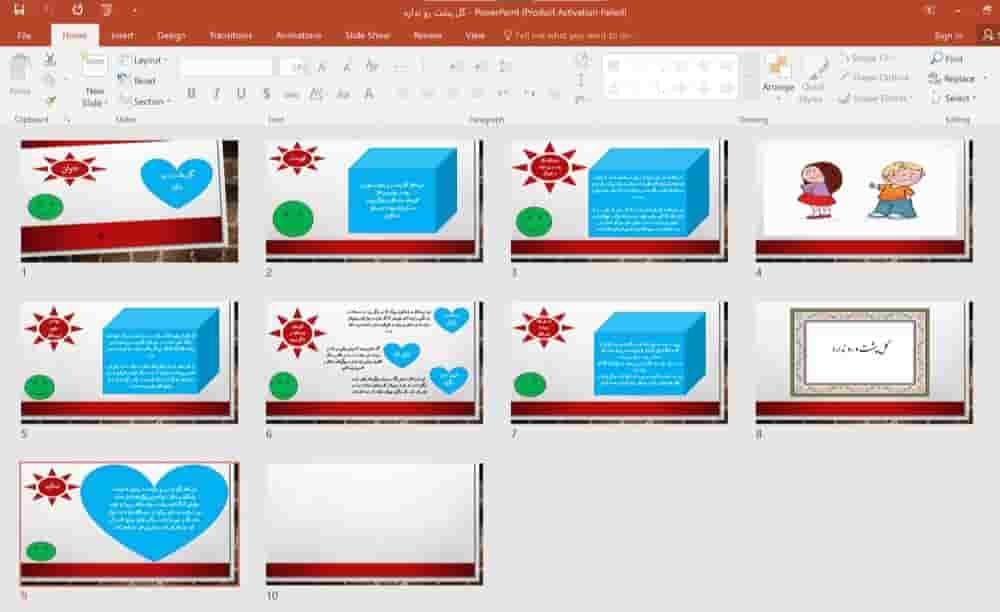Click the Paste clipboard icon
The image size is (1000, 612).
click(x=20, y=69)
